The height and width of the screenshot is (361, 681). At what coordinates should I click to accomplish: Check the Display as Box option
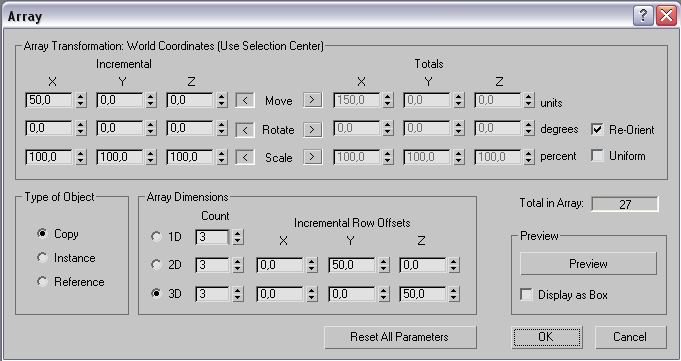click(526, 295)
